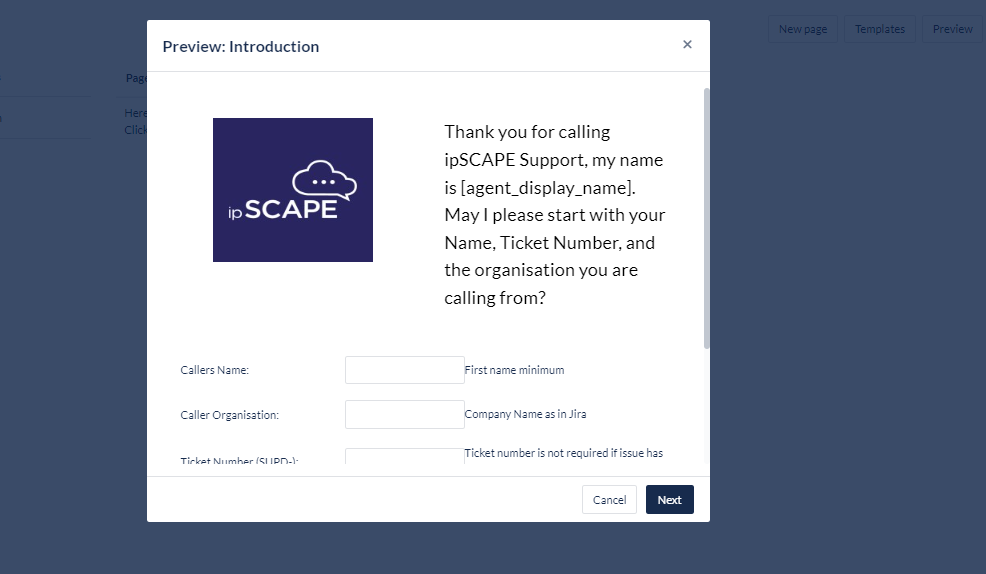986x574 pixels.
Task: Focus the Caller Organisation text box
Action: click(x=404, y=414)
